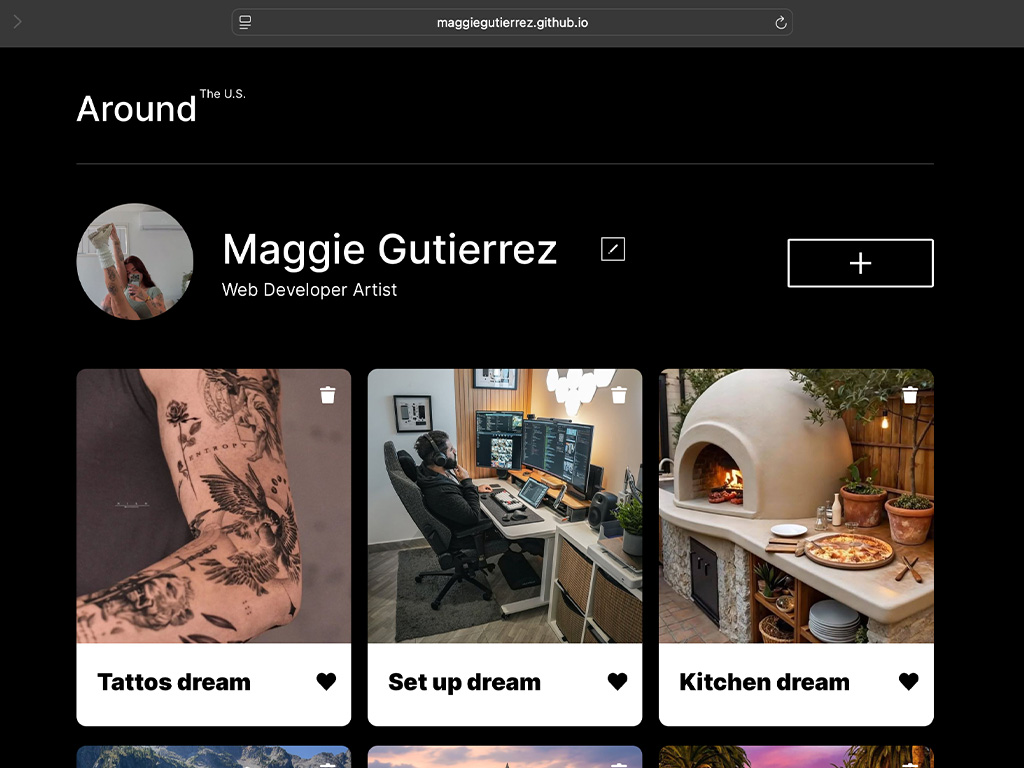This screenshot has width=1024, height=768.
Task: Like the Tattos dream card
Action: 326,682
